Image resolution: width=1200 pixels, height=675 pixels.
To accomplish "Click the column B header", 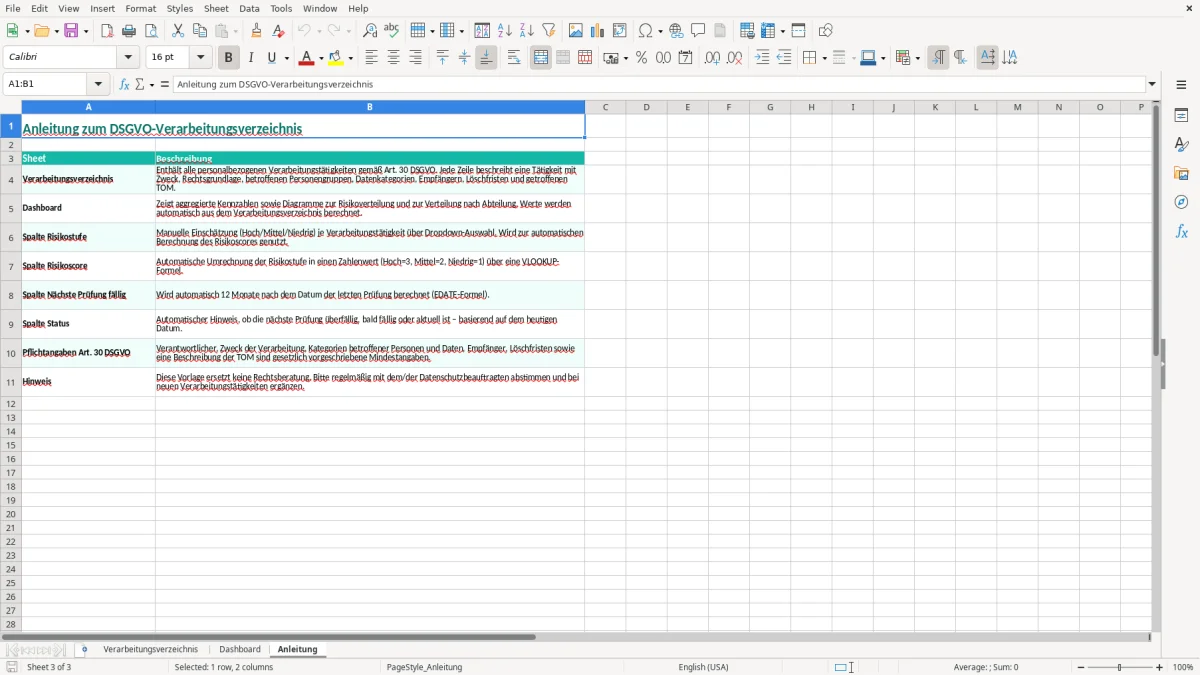I will 370,107.
